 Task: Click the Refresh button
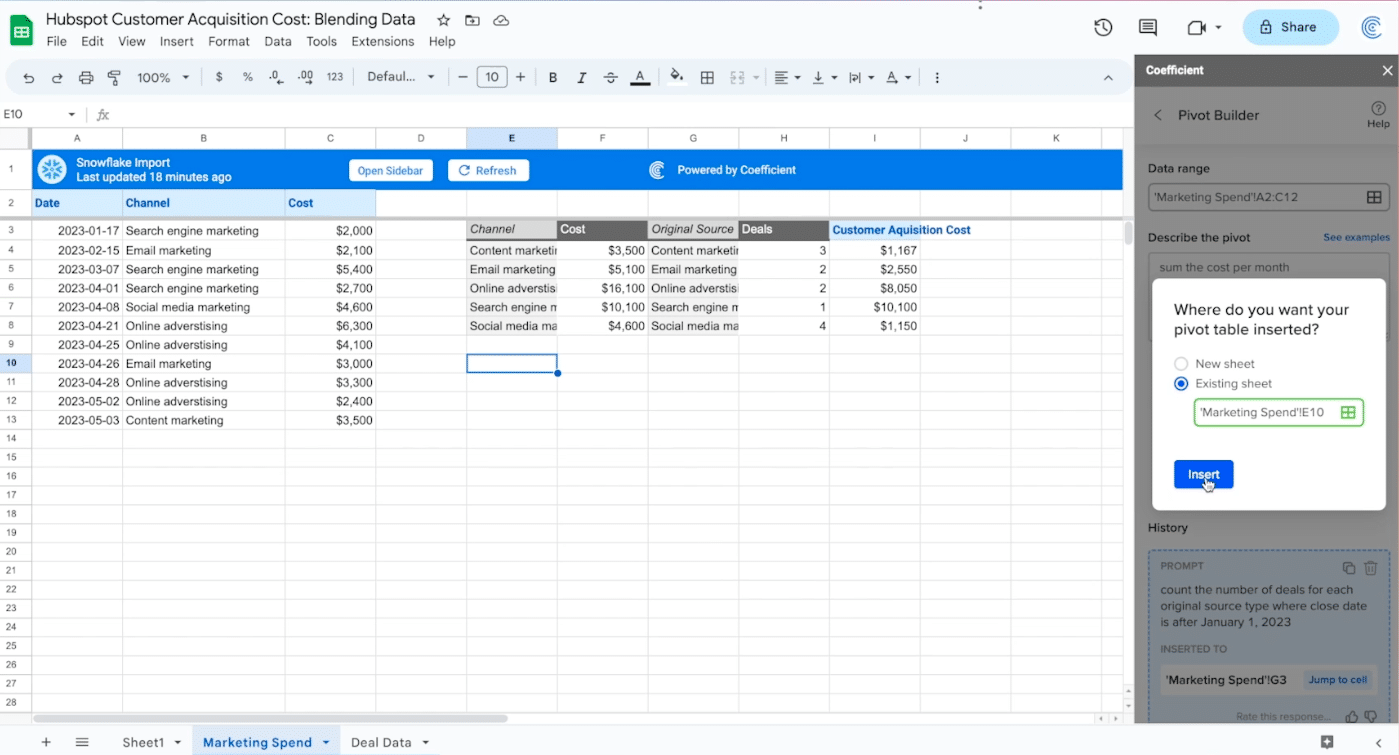[x=488, y=171]
